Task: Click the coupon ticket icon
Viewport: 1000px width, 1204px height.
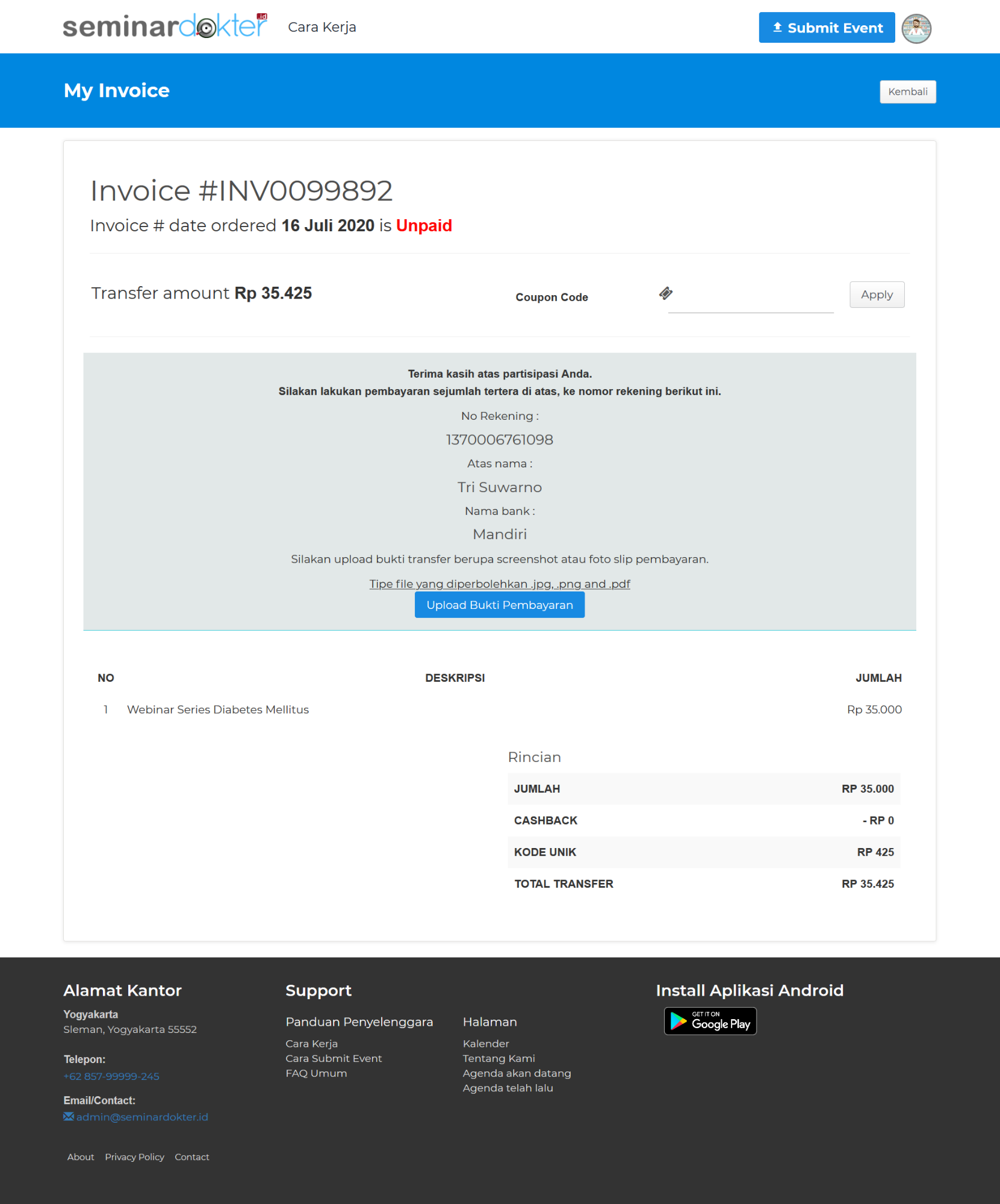Action: pyautogui.click(x=665, y=293)
